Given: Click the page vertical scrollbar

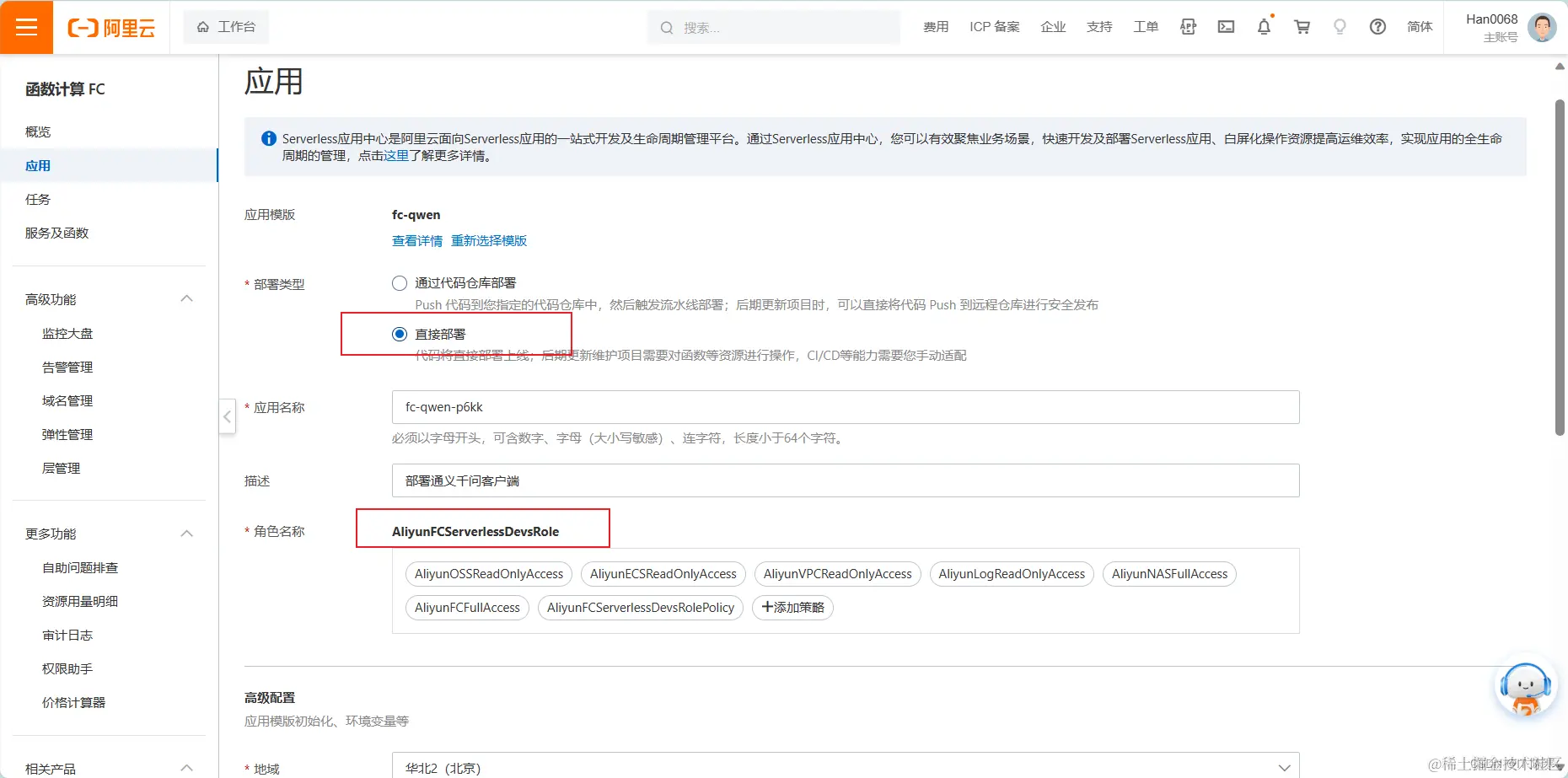Looking at the screenshot, I should (1560, 267).
